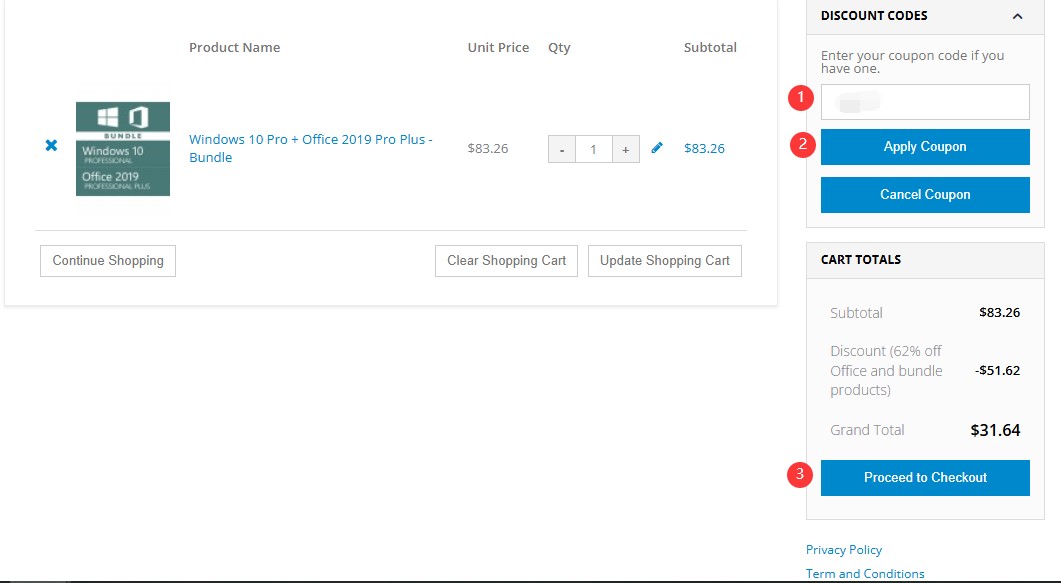Viewport: 1061px width, 583px height.
Task: Click Update Shopping Cart button
Action: (x=664, y=261)
